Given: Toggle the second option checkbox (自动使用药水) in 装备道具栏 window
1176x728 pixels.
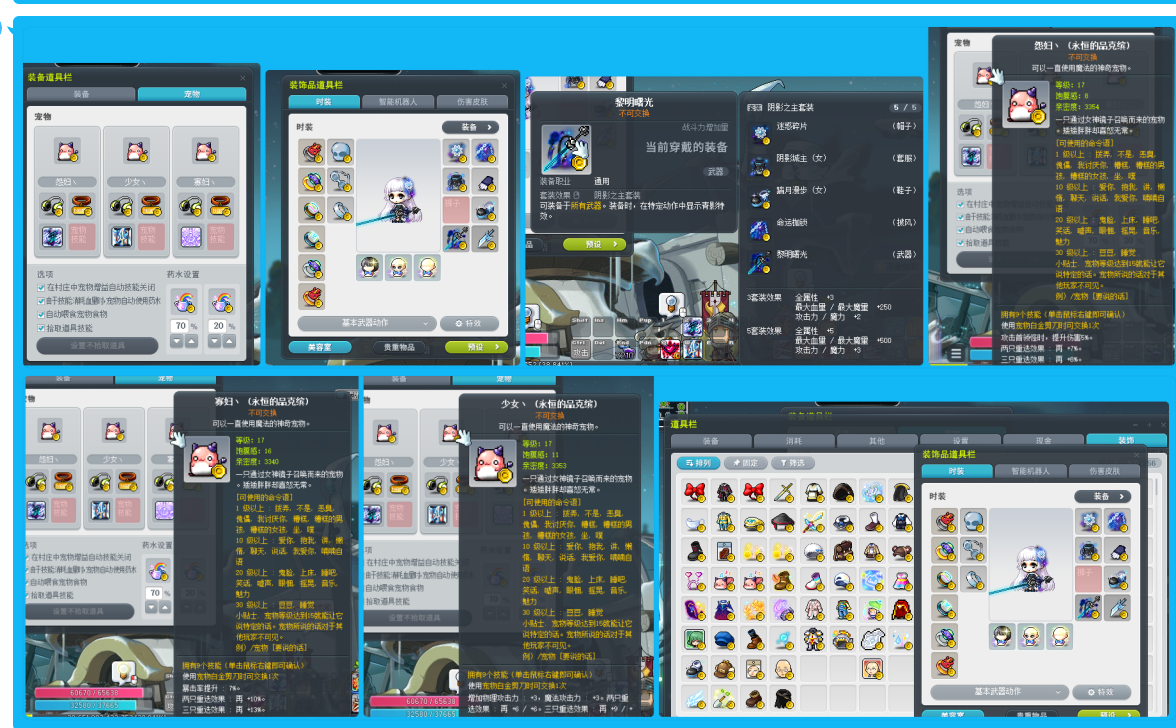Looking at the screenshot, I should (x=40, y=301).
